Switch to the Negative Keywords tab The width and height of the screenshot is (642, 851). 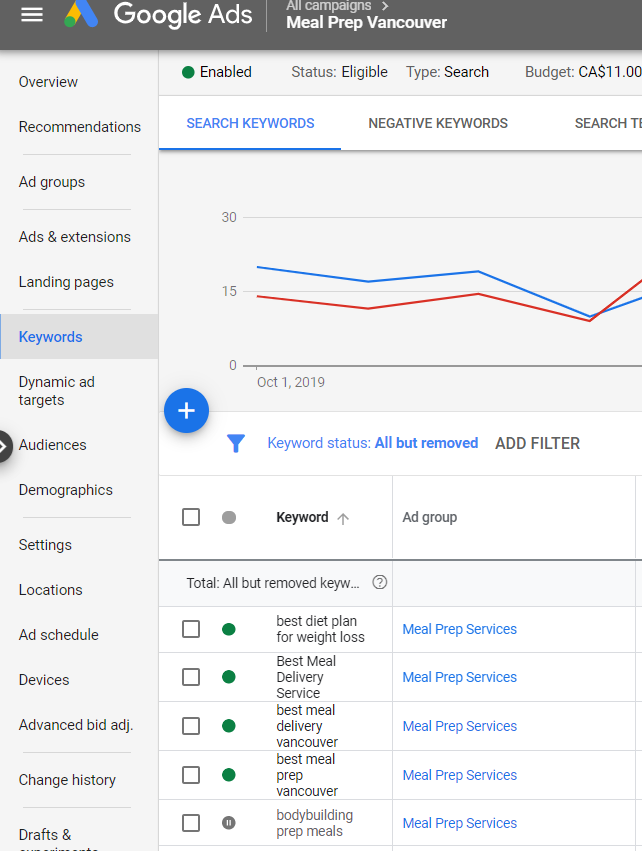tap(438, 123)
